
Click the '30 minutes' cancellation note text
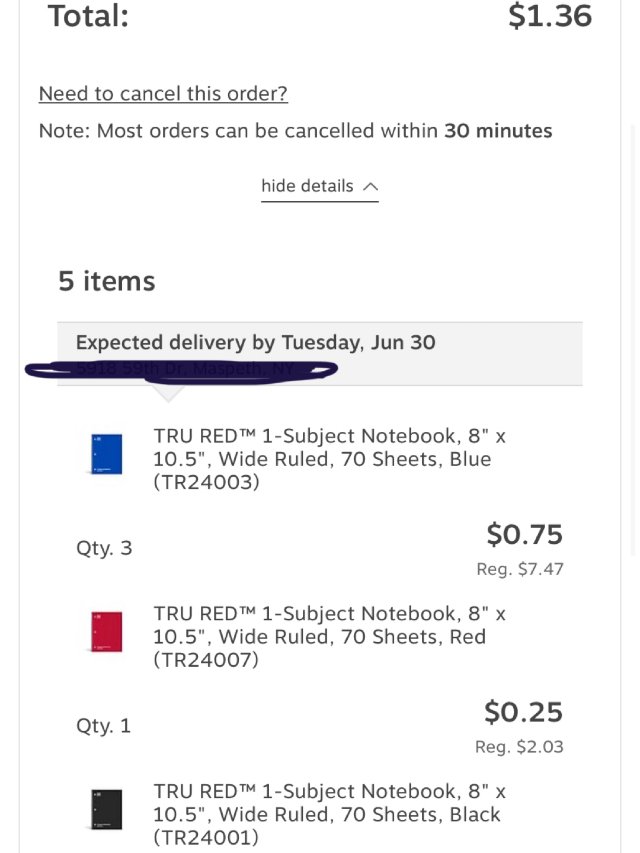click(498, 131)
